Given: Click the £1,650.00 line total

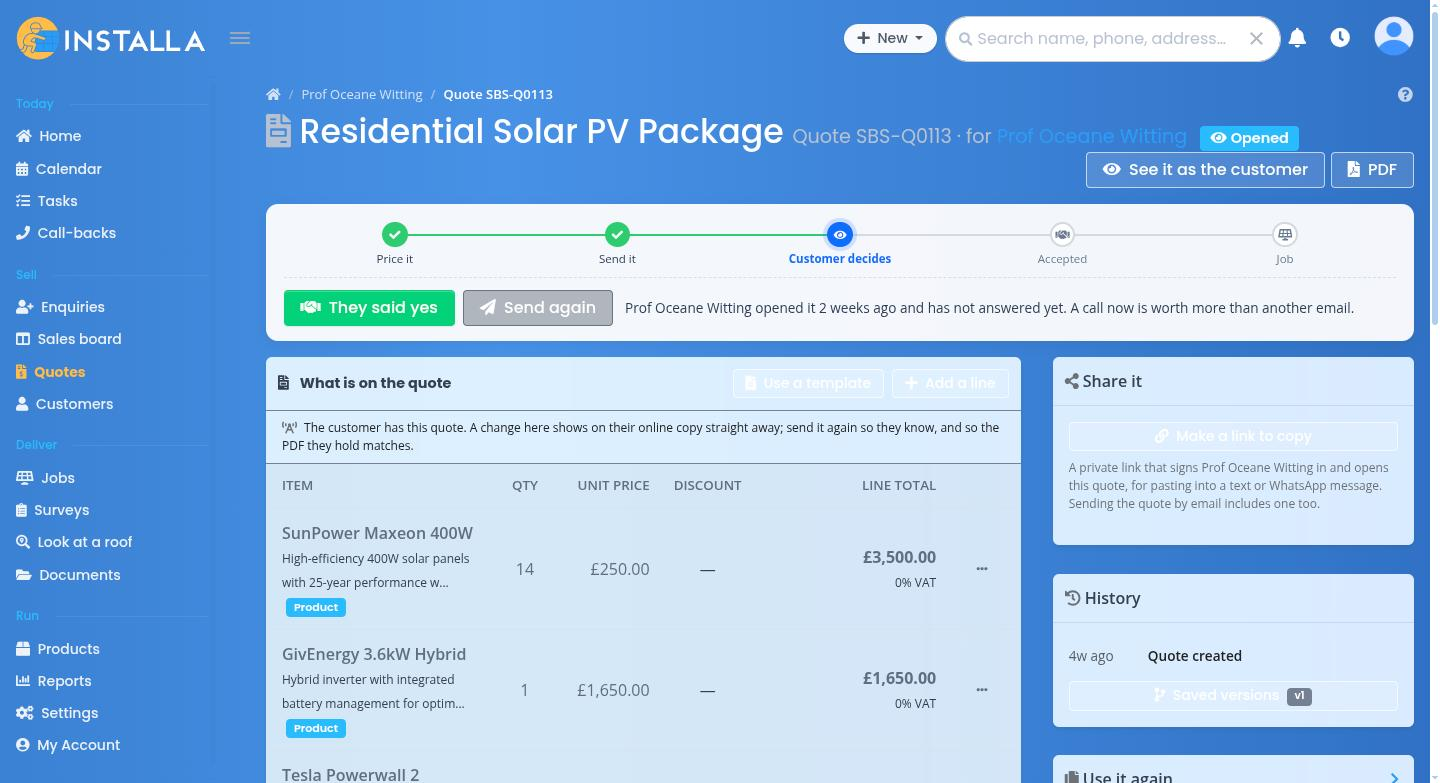Looking at the screenshot, I should click(899, 678).
